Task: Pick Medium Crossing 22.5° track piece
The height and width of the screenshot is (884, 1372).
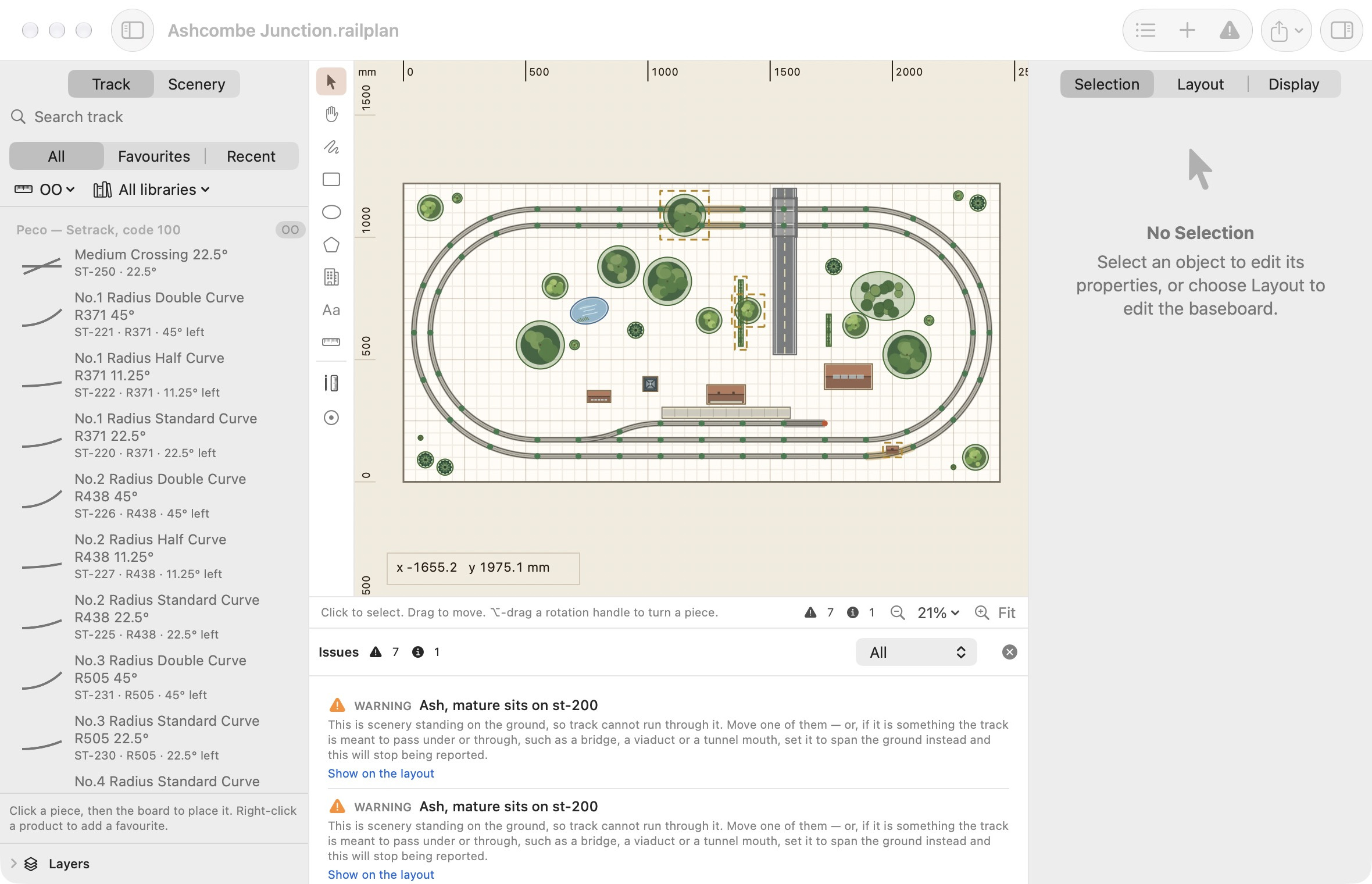Action: point(154,262)
